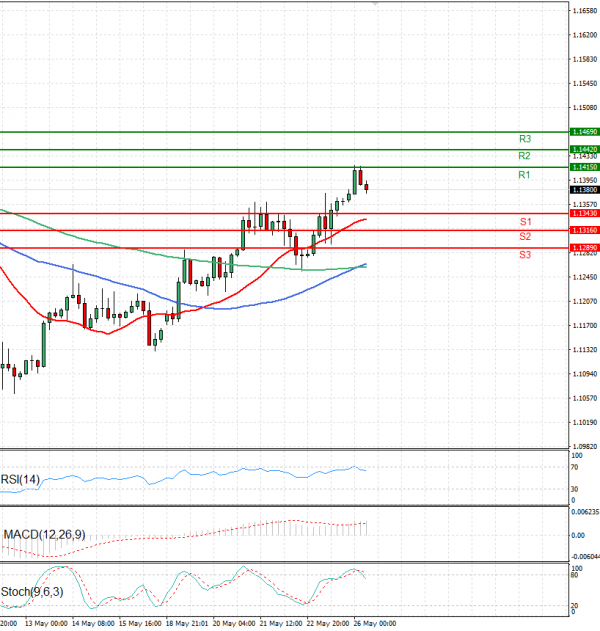
Task: Click the R3 resistance label
Action: point(525,139)
